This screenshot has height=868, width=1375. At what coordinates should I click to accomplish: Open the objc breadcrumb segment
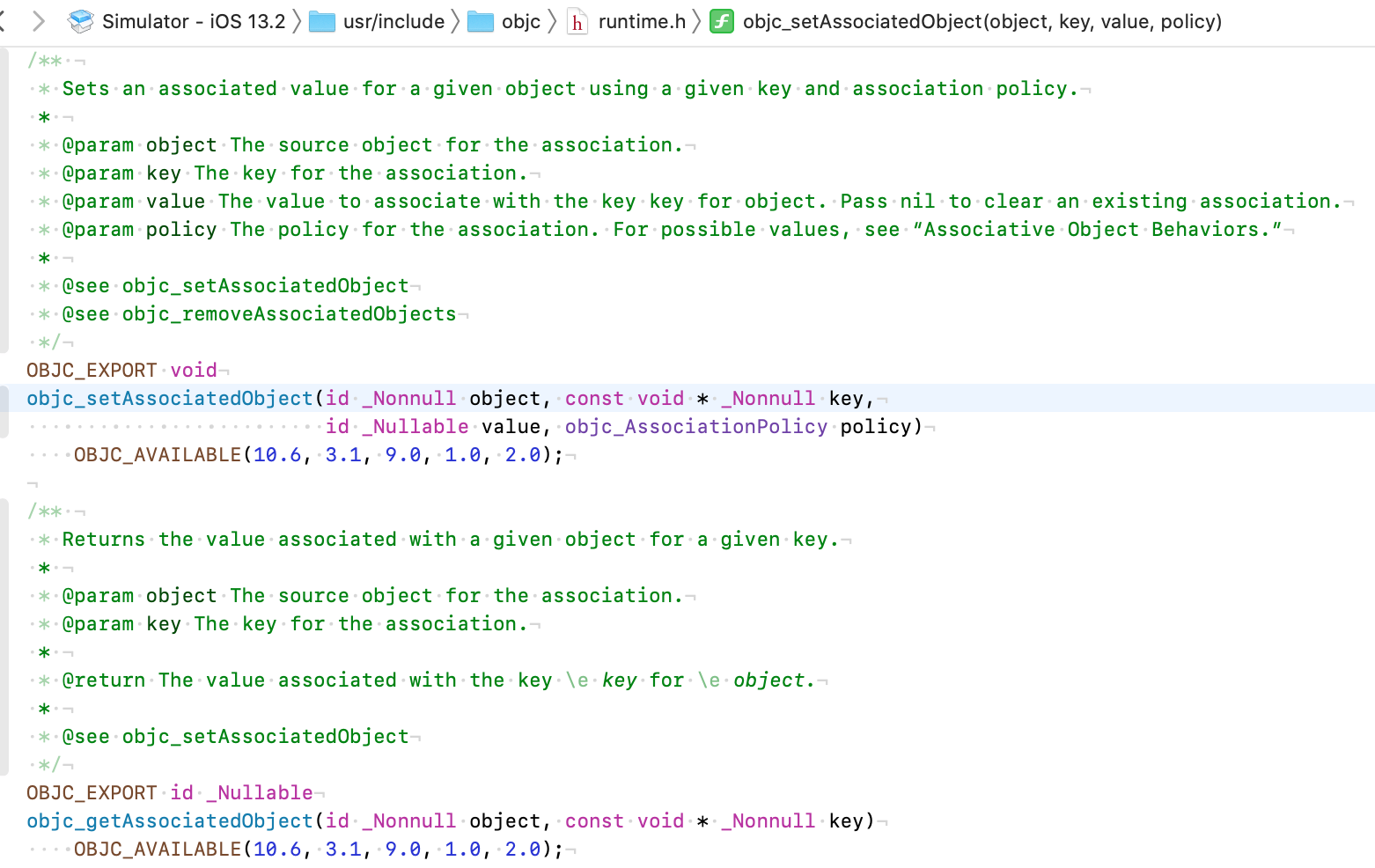[521, 21]
